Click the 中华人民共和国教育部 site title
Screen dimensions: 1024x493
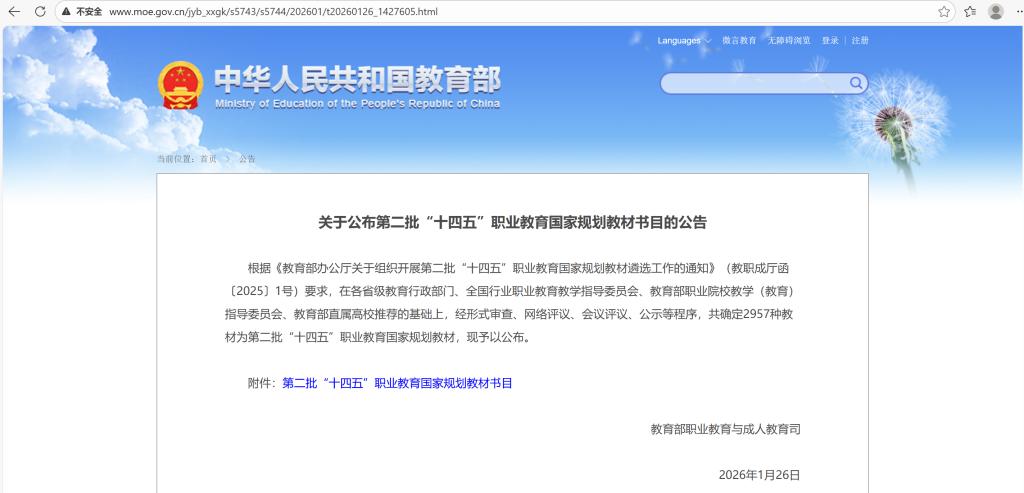pyautogui.click(x=357, y=80)
